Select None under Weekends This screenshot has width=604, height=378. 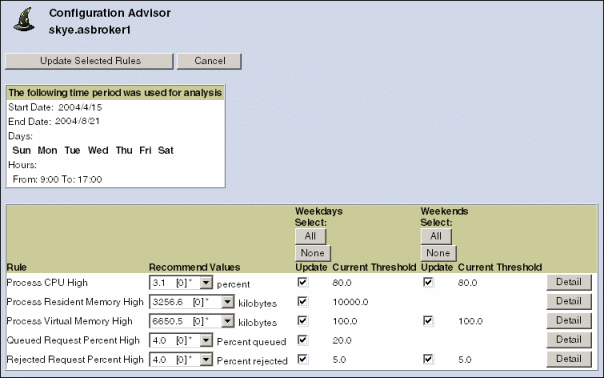click(438, 253)
